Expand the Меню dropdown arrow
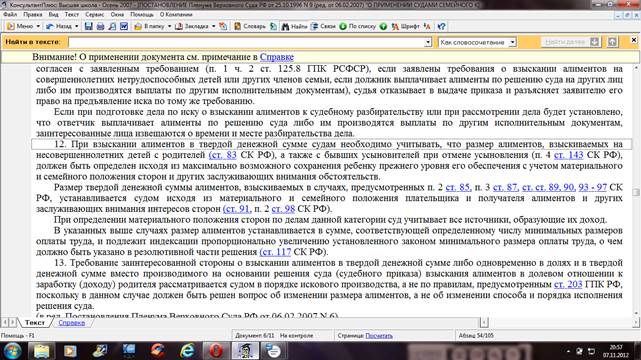The height and width of the screenshot is (360, 641). click(x=38, y=26)
